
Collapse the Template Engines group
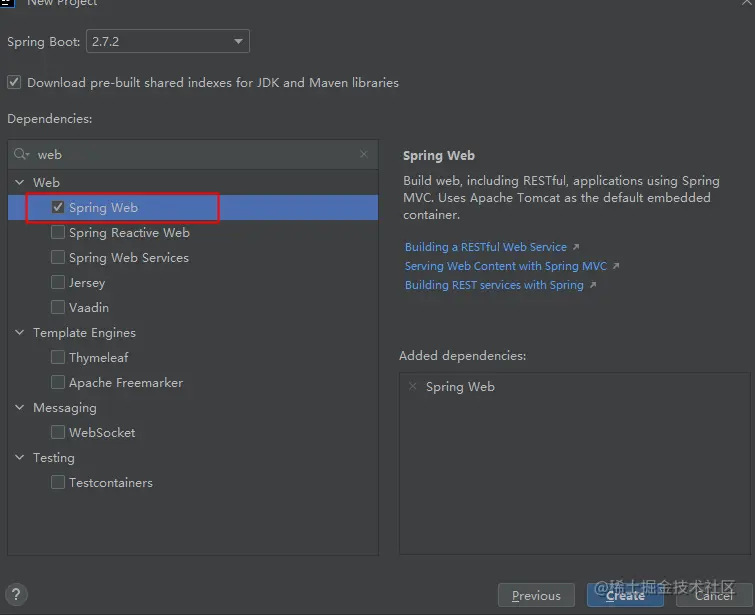(x=20, y=333)
